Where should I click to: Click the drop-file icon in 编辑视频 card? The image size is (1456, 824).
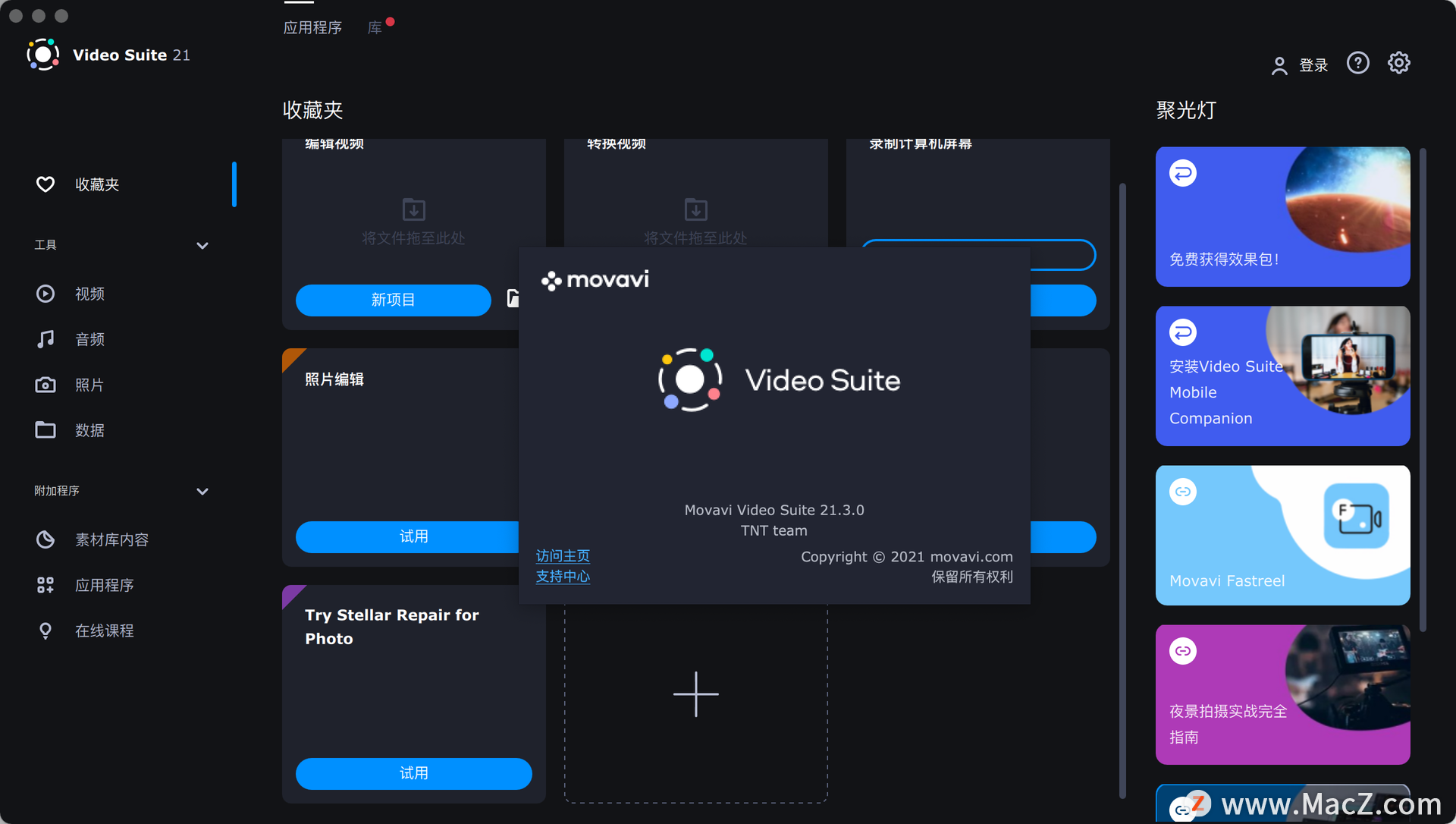coord(413,209)
